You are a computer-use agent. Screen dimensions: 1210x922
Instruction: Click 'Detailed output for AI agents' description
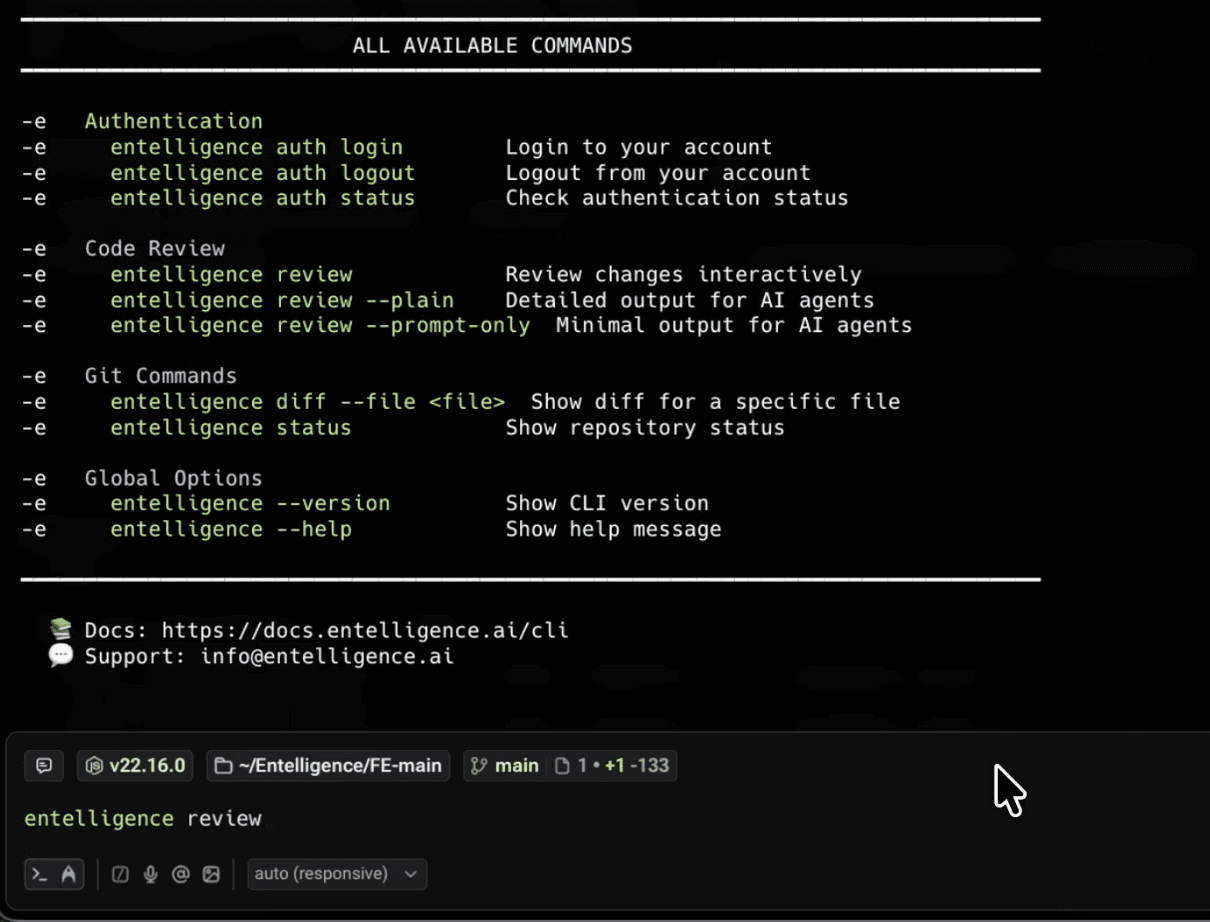[x=690, y=300]
